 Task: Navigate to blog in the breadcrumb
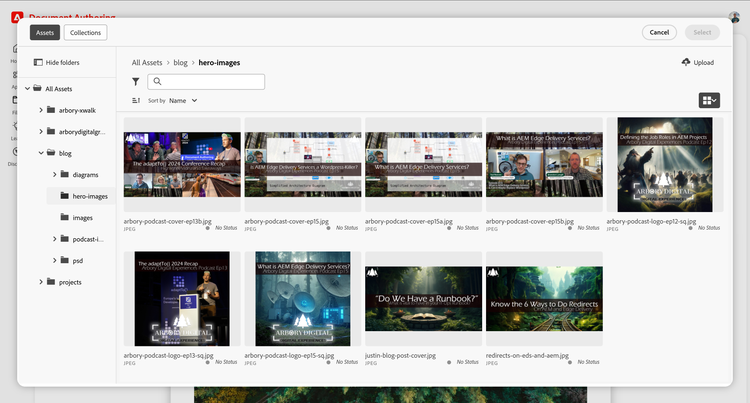click(x=181, y=62)
